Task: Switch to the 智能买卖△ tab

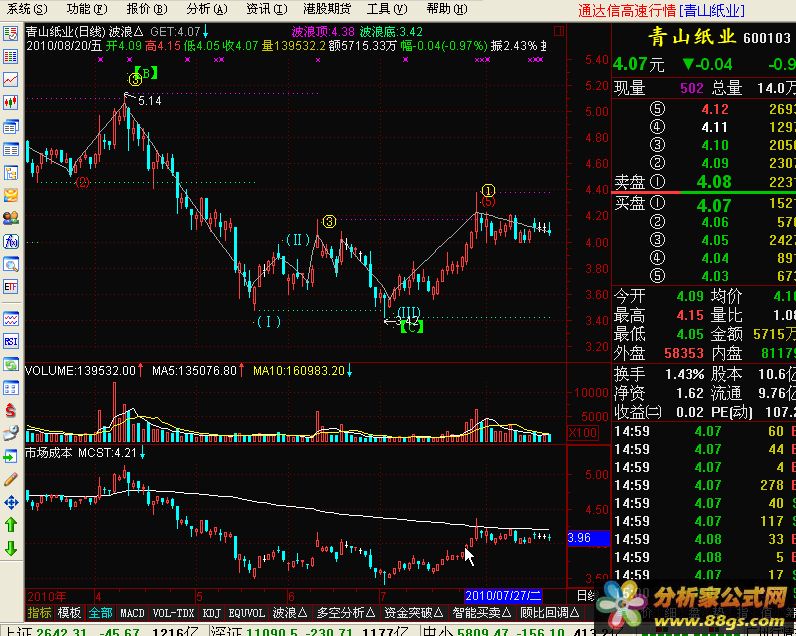Action: pyautogui.click(x=482, y=613)
